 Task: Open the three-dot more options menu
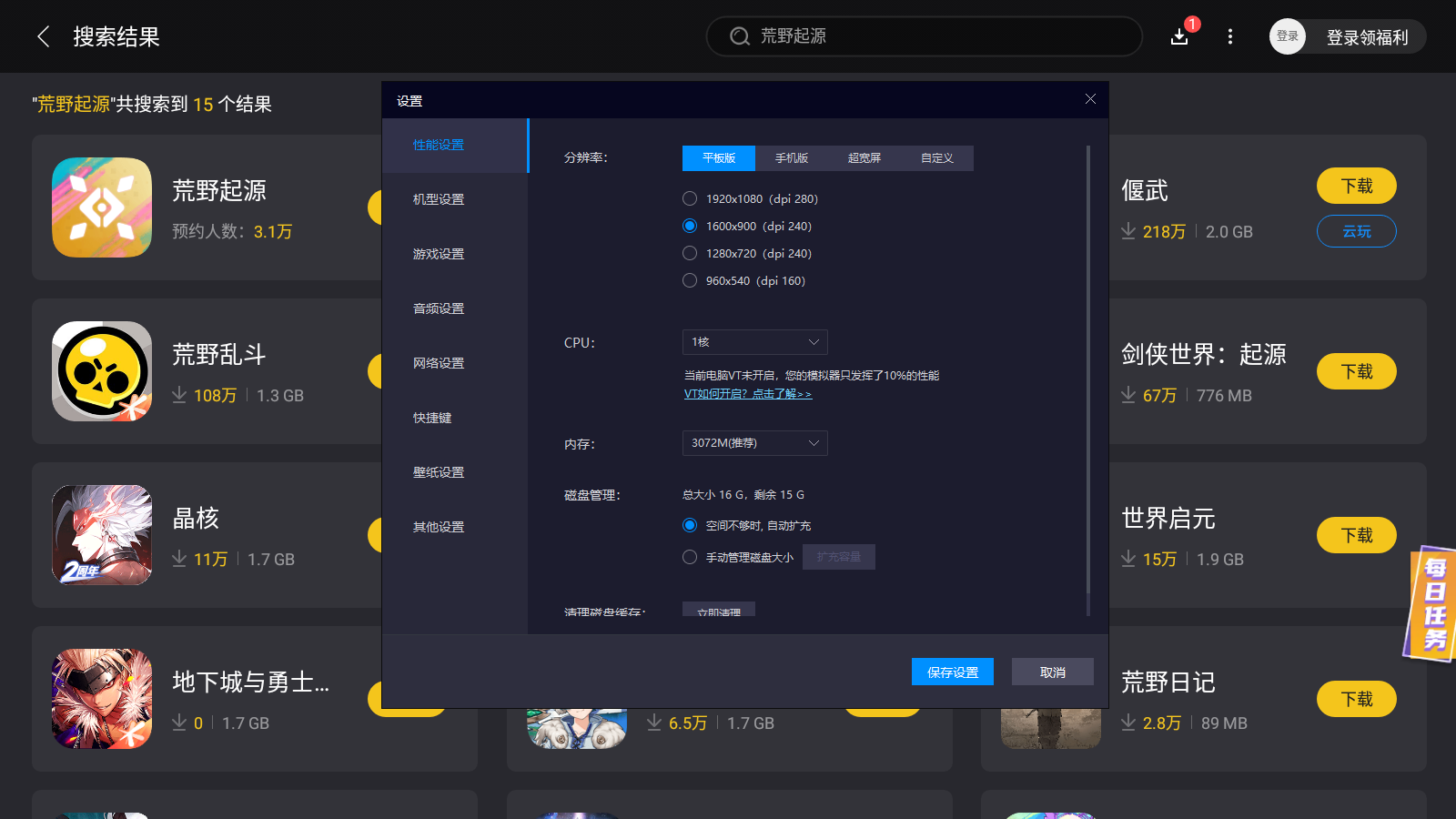pyautogui.click(x=1230, y=36)
